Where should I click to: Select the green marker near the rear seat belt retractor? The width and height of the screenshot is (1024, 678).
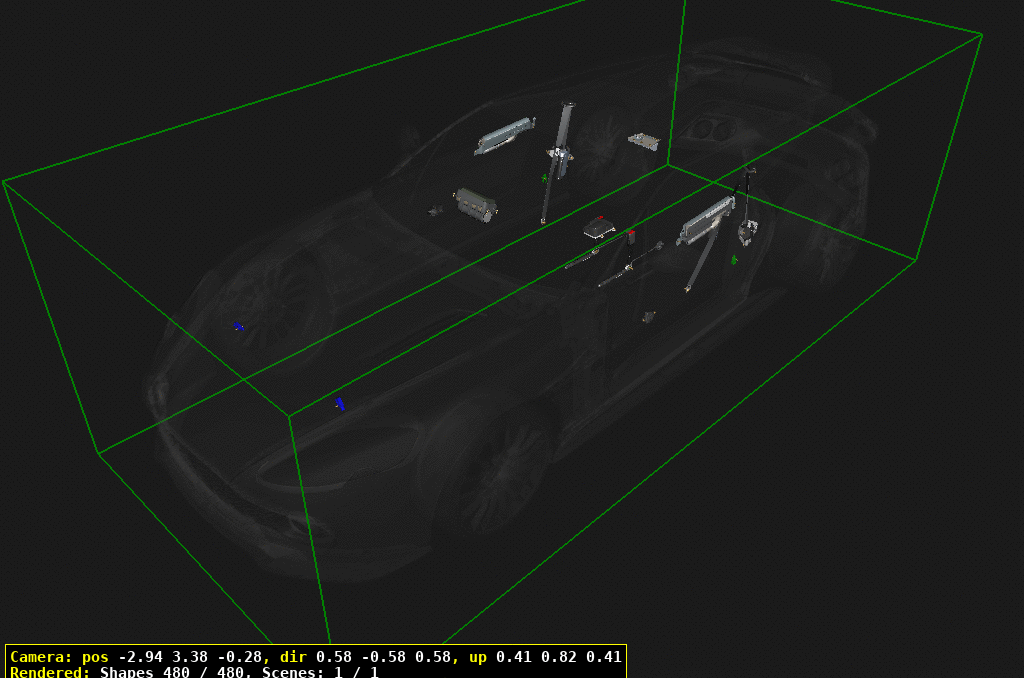click(x=734, y=260)
